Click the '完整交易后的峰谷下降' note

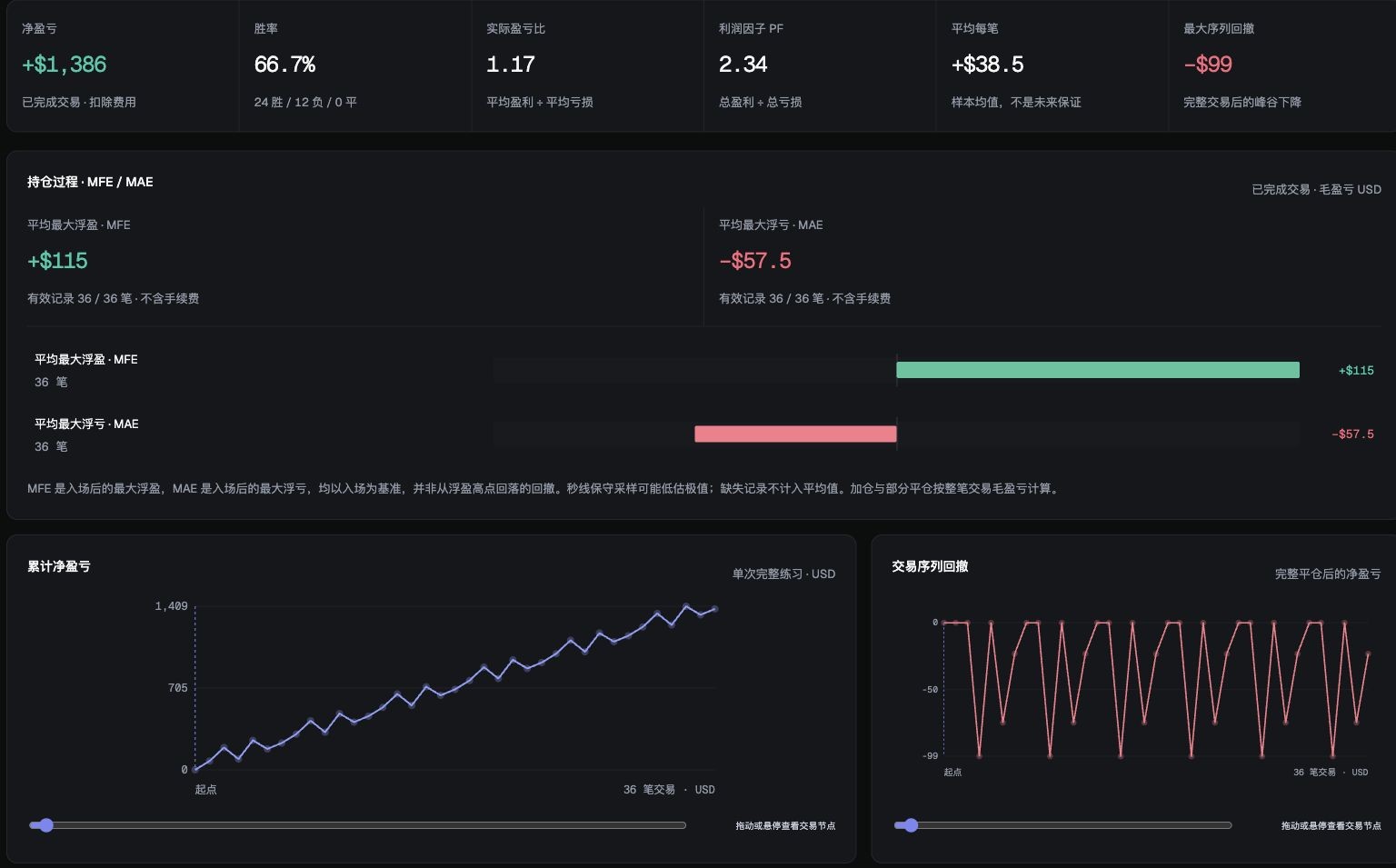[1242, 102]
